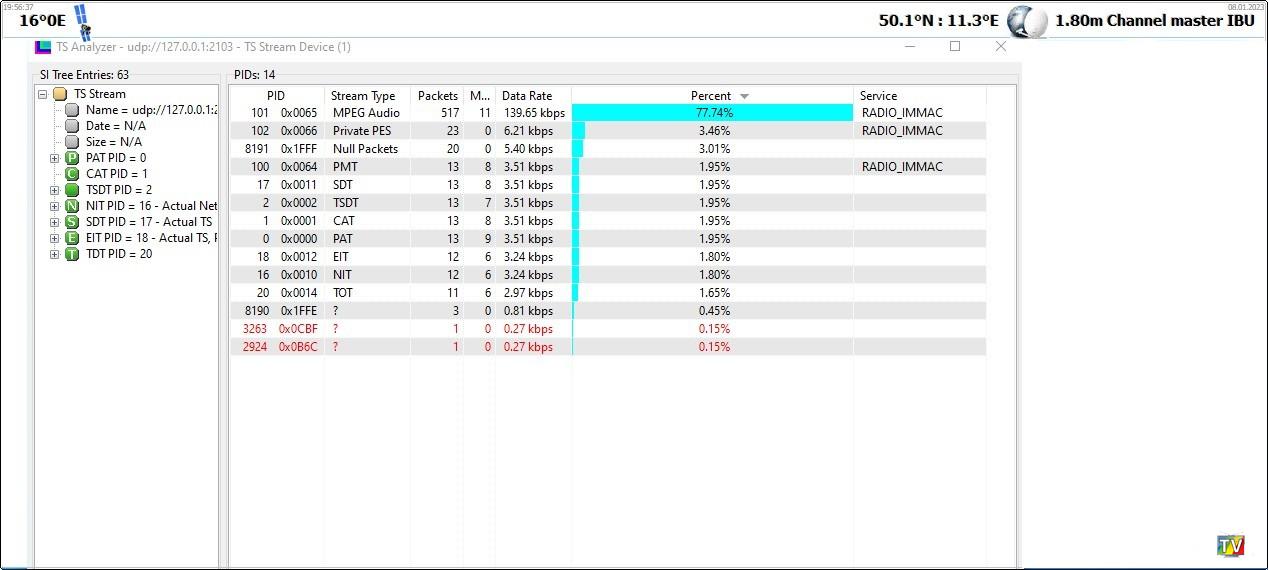The height and width of the screenshot is (570, 1268).
Task: Click the TV logo icon in the corner
Action: [1231, 546]
